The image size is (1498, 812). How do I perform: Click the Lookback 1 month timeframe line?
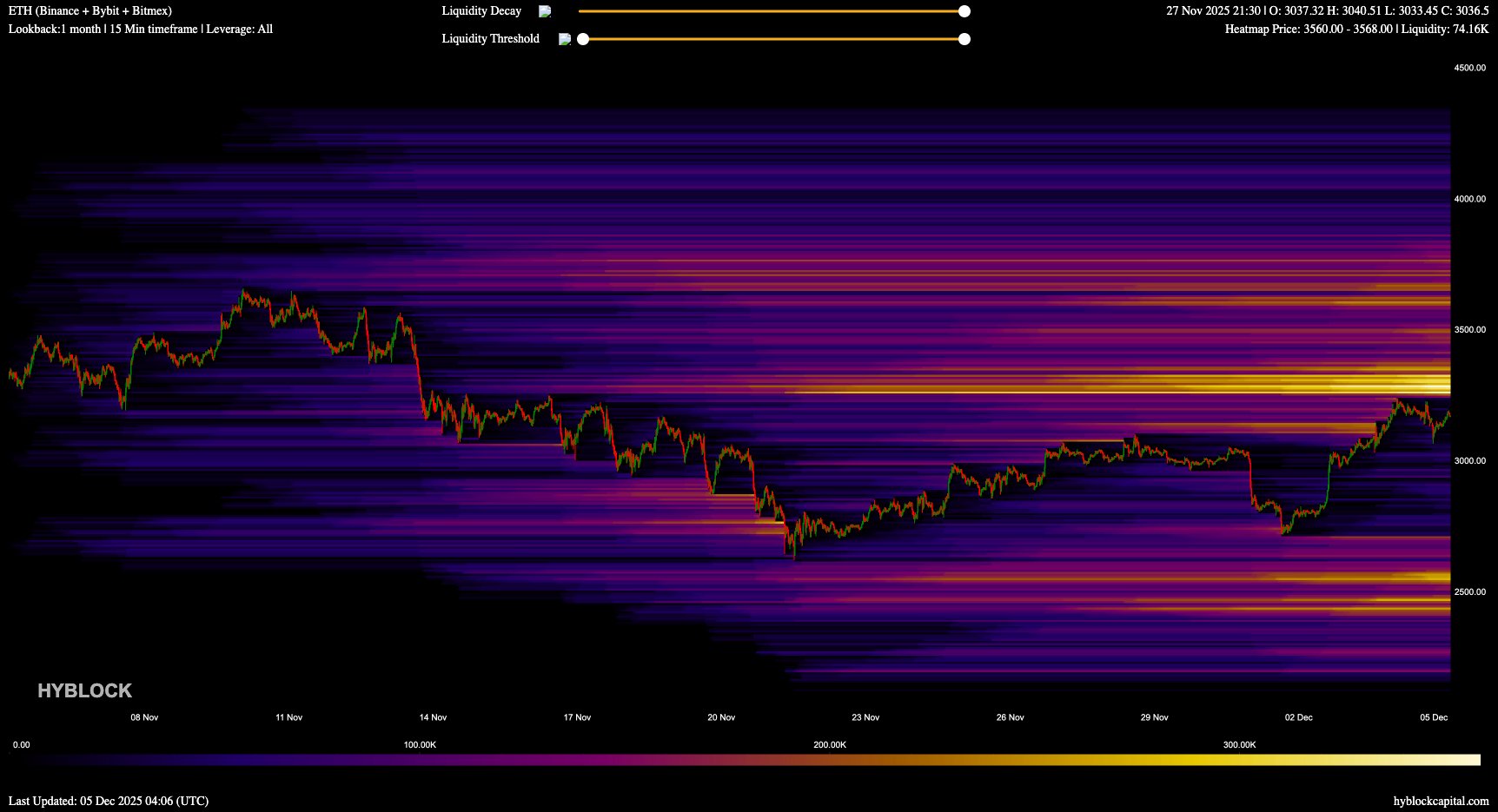tap(141, 30)
